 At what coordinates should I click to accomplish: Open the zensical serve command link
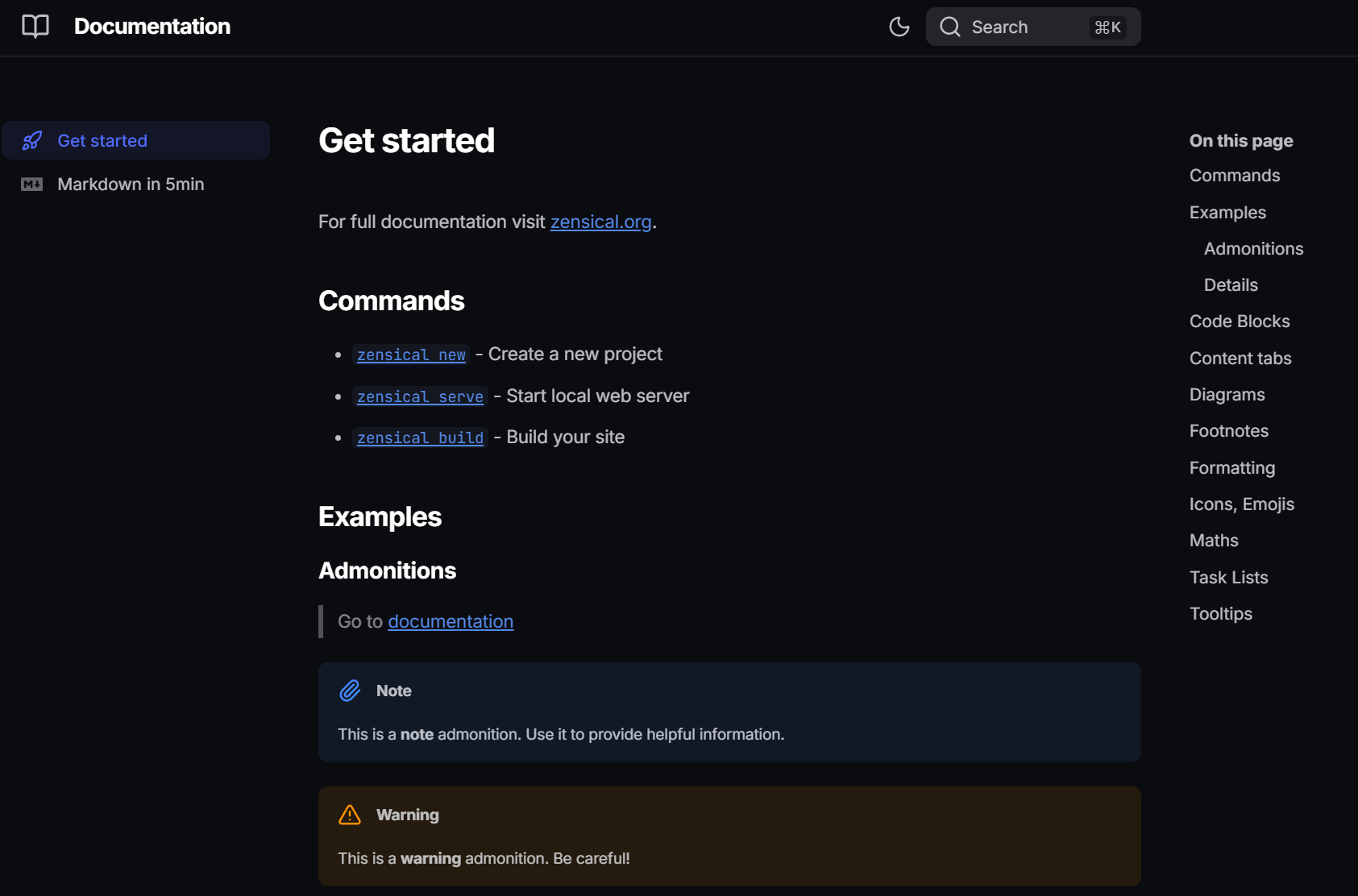click(420, 396)
